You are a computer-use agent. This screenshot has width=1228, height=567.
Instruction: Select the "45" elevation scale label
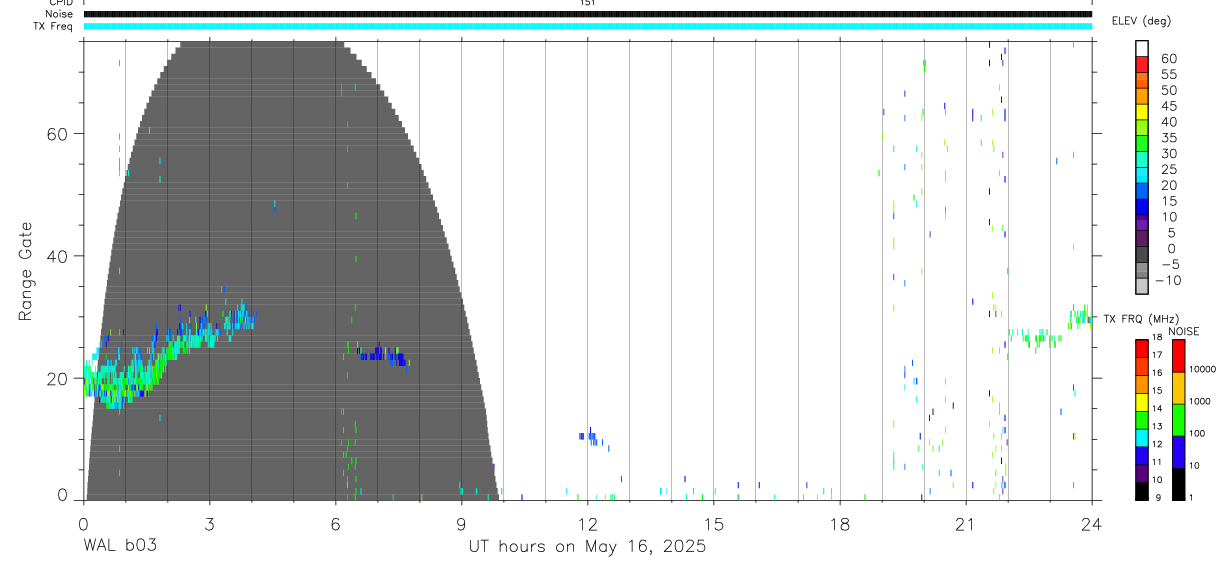pos(1168,106)
